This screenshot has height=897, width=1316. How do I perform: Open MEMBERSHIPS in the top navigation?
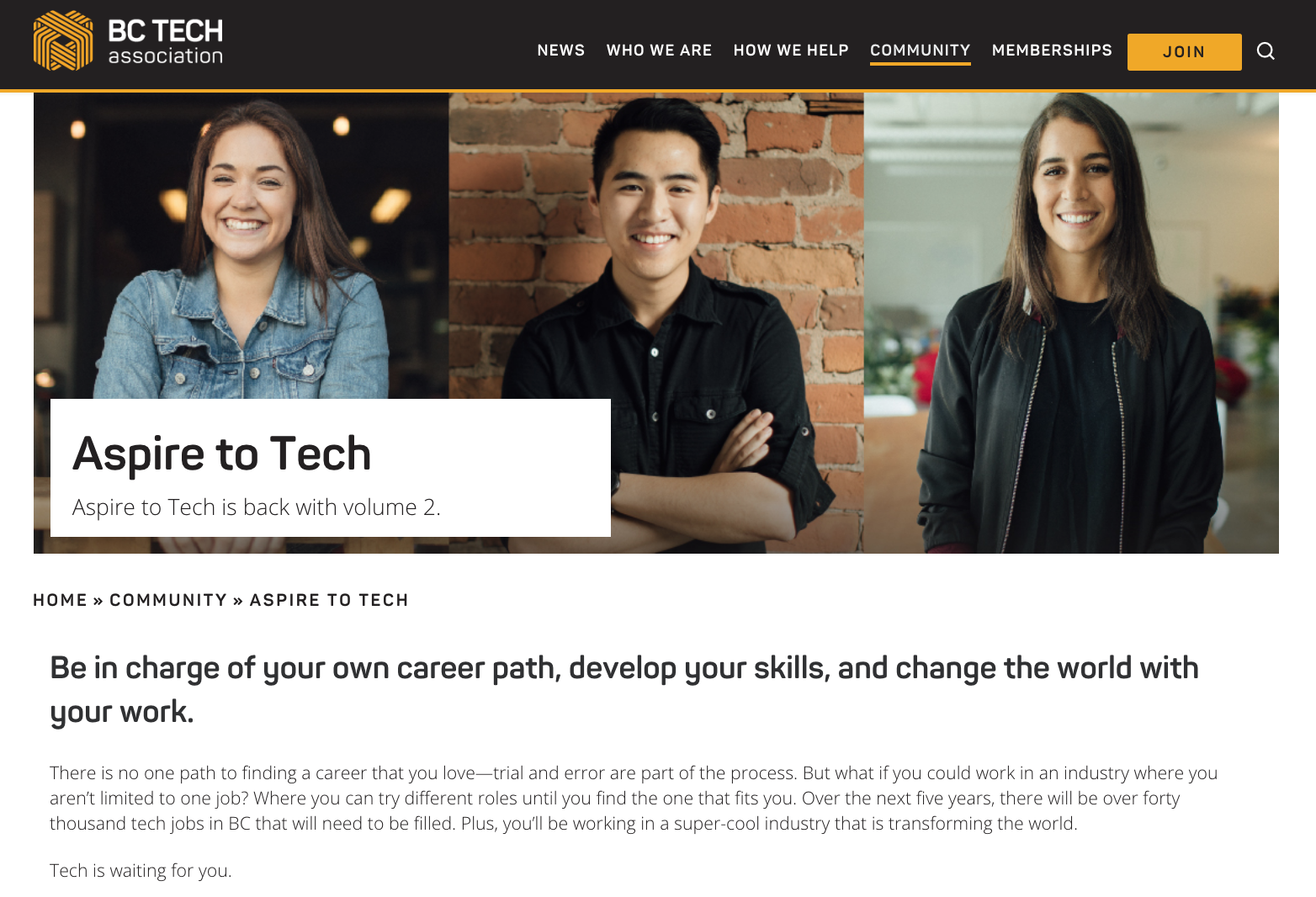coord(1052,50)
